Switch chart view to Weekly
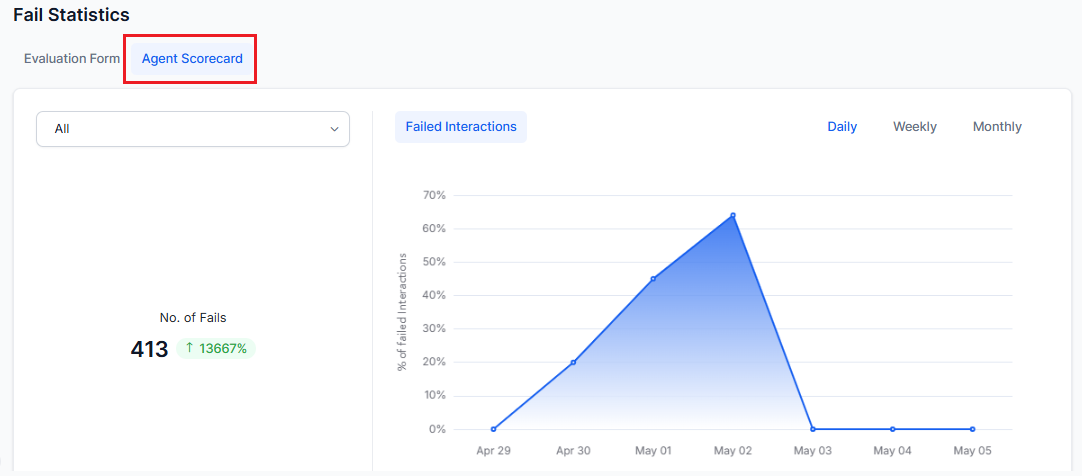1082x476 pixels. pos(914,127)
